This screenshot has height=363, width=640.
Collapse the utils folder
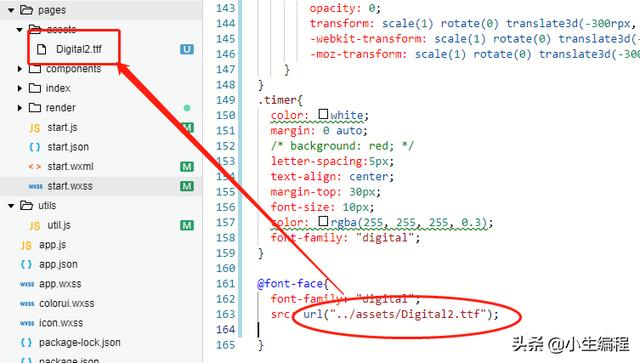[x=11, y=206]
